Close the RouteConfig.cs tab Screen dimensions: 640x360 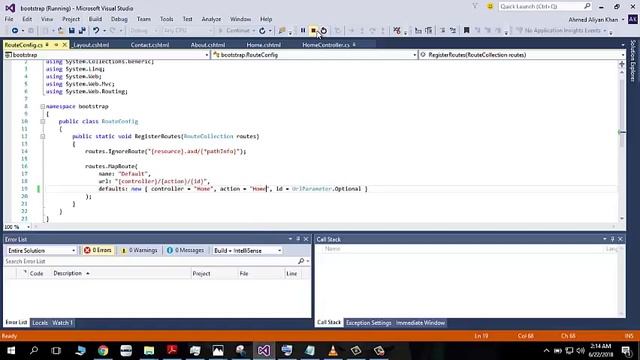coord(64,44)
